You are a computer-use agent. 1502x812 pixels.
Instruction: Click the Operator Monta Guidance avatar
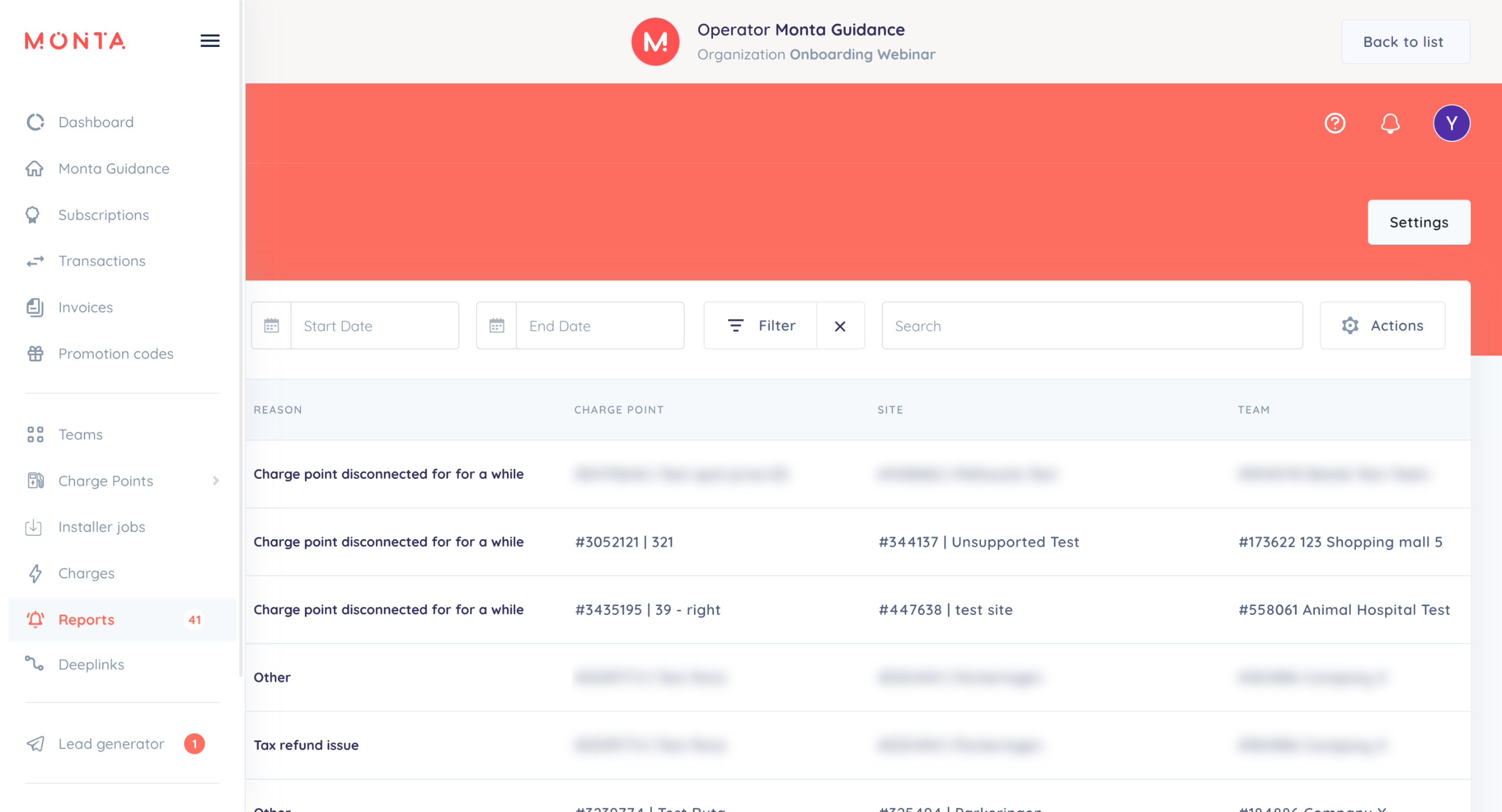(x=655, y=42)
